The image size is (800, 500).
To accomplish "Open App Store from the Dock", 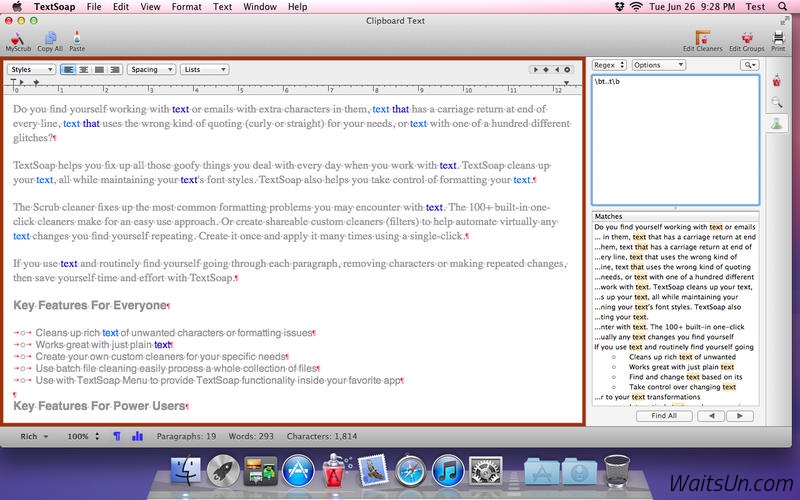I will pos(298,470).
